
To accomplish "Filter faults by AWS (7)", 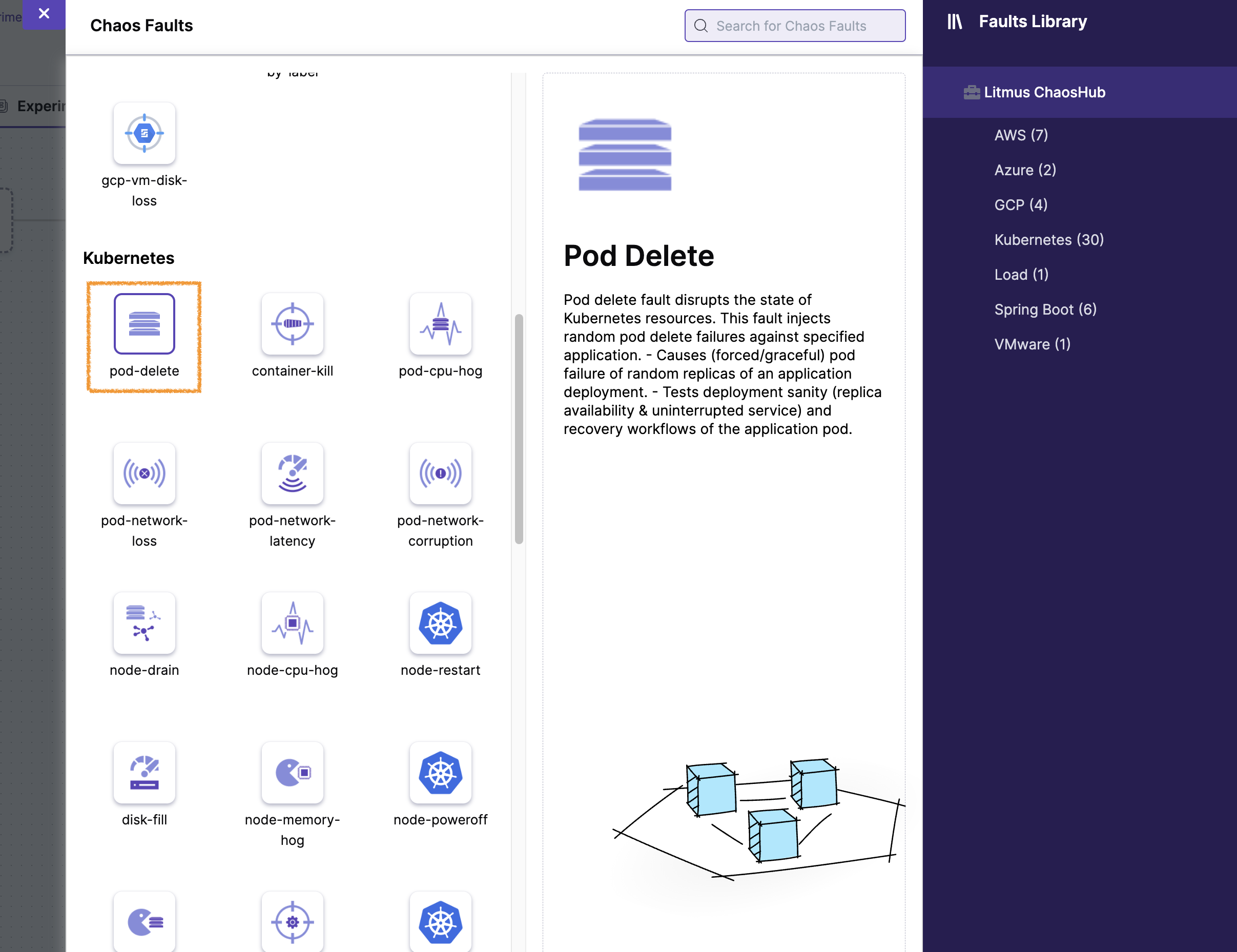I will coord(1021,135).
